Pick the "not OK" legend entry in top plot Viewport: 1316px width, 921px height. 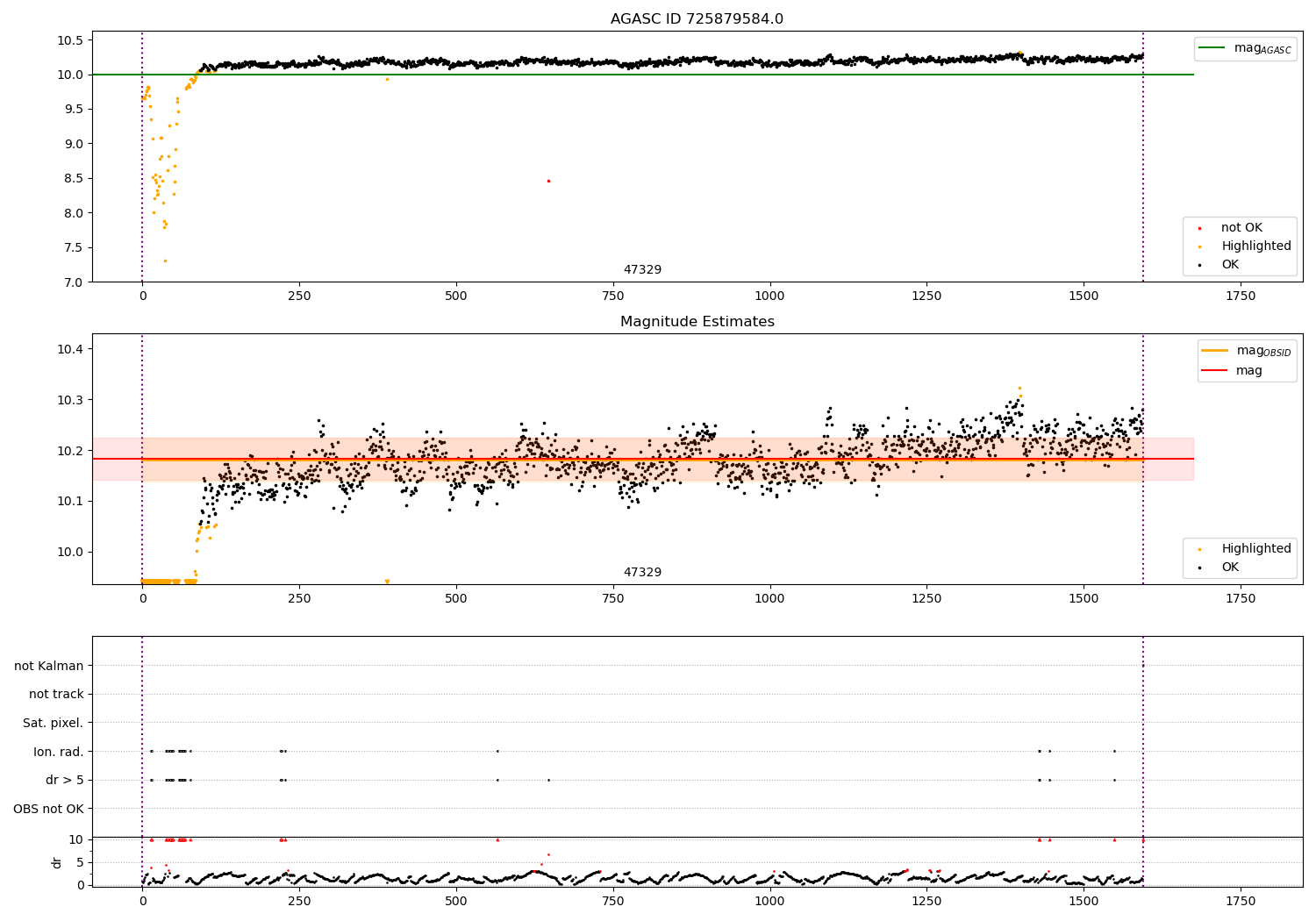tap(1241, 228)
